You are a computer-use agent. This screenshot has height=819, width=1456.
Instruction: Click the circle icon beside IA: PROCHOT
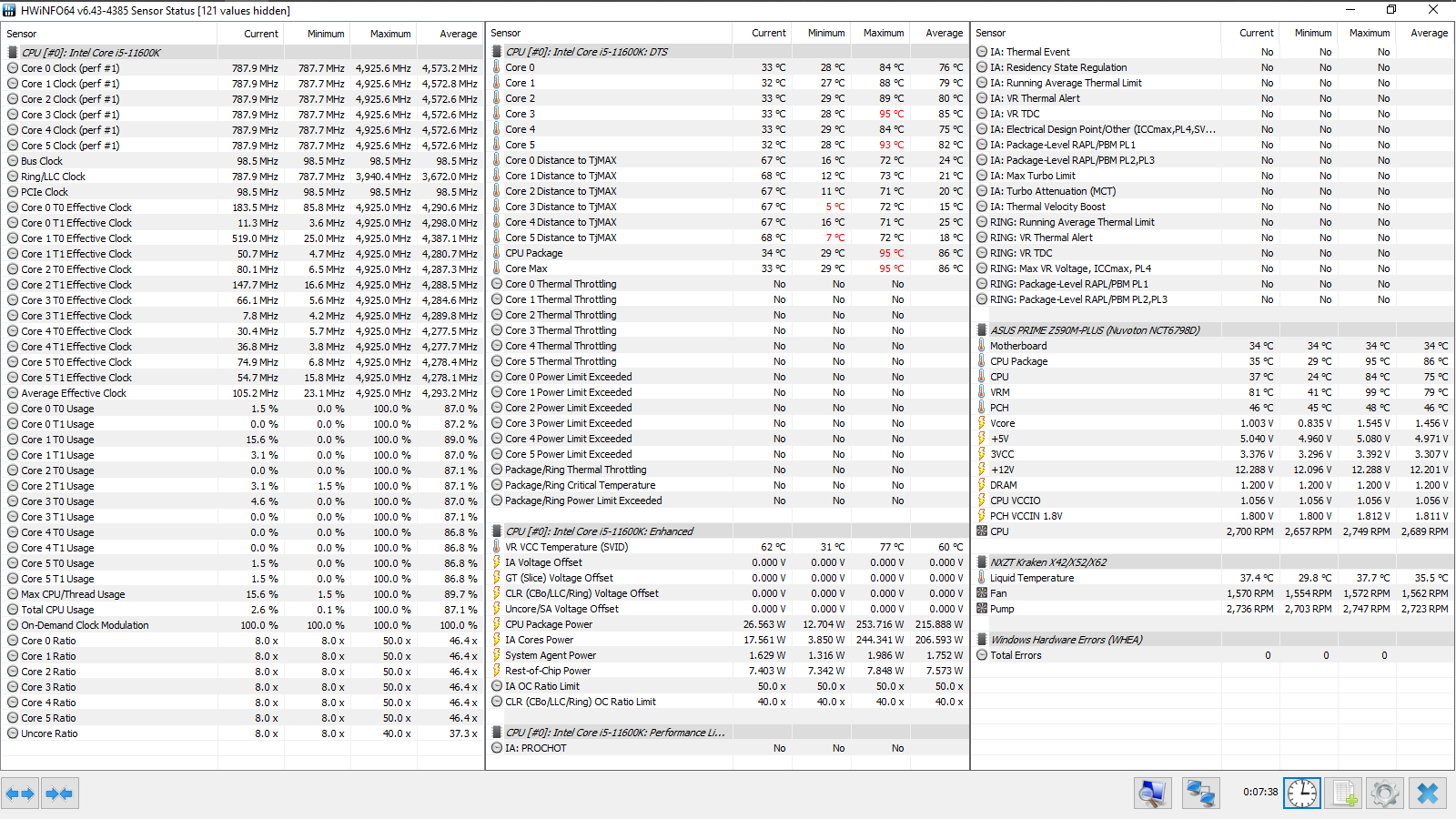(497, 748)
